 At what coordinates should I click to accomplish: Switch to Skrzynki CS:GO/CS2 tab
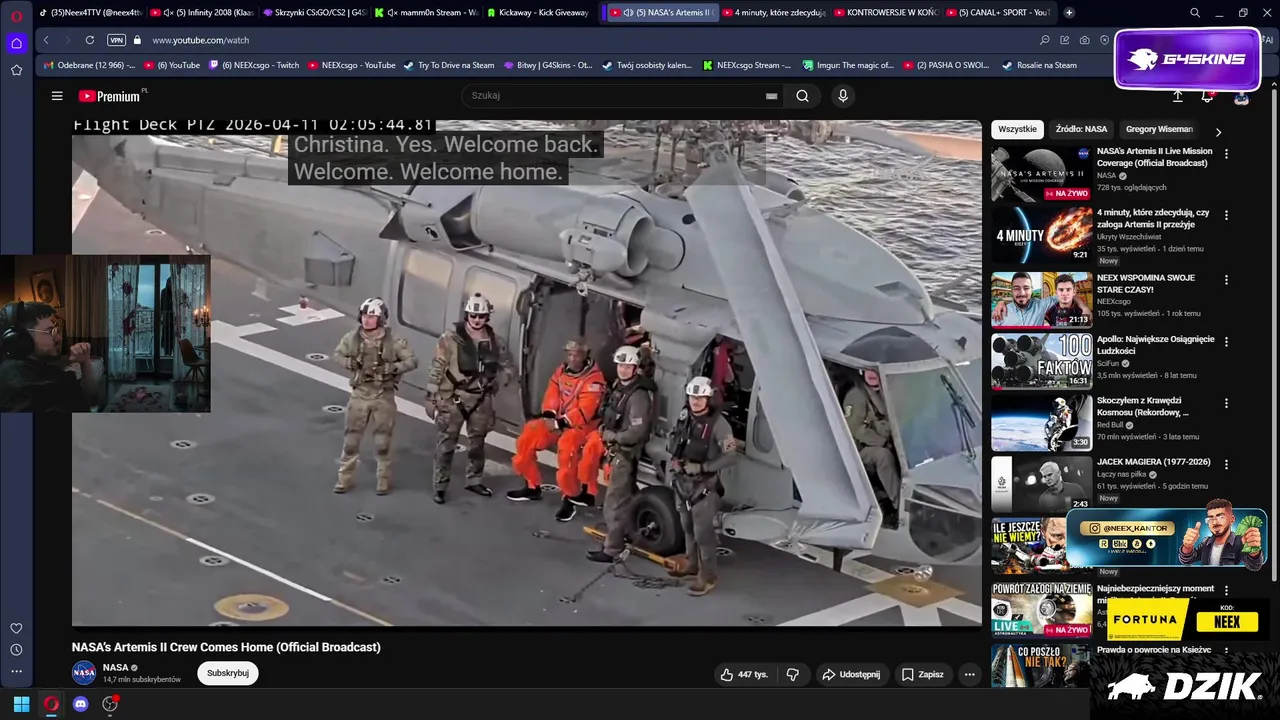[x=315, y=13]
